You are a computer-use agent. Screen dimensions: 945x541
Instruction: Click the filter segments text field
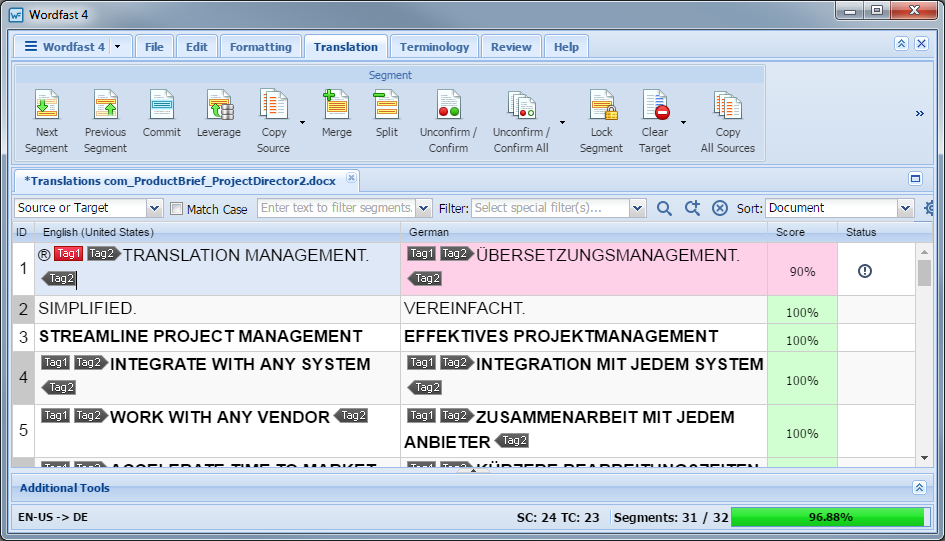pos(336,208)
